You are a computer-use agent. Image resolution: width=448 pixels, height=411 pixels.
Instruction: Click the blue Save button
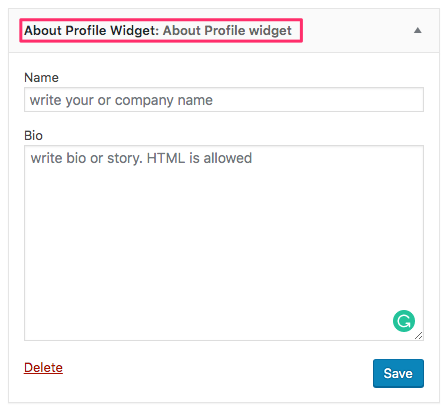[398, 373]
